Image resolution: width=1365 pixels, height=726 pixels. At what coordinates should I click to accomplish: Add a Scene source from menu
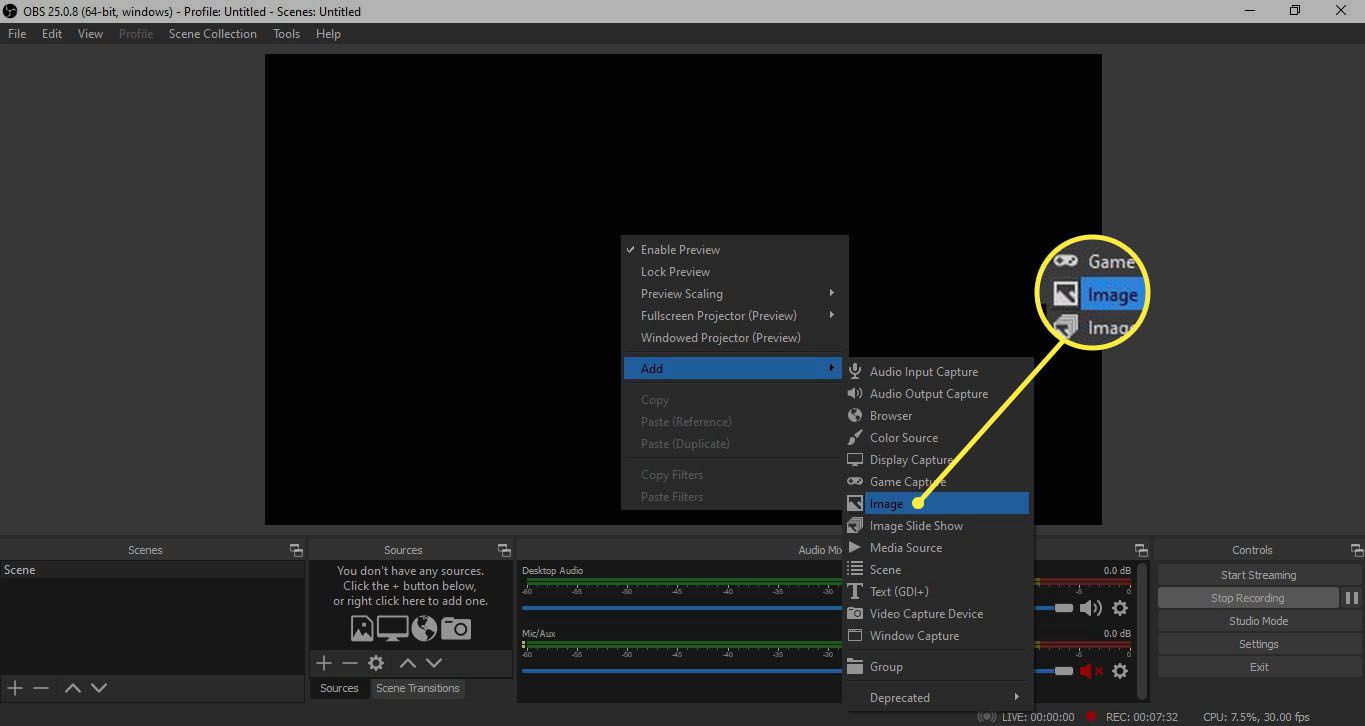[x=937, y=570]
